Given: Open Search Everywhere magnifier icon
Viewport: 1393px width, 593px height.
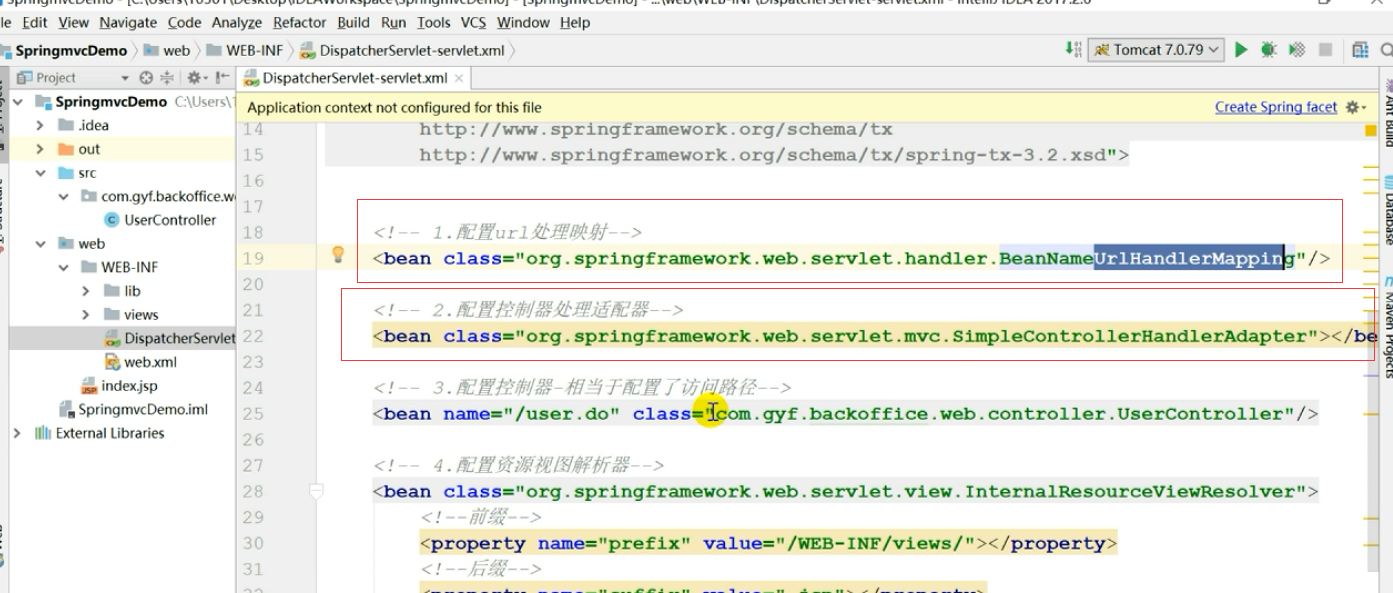Looking at the screenshot, I should 1387,49.
